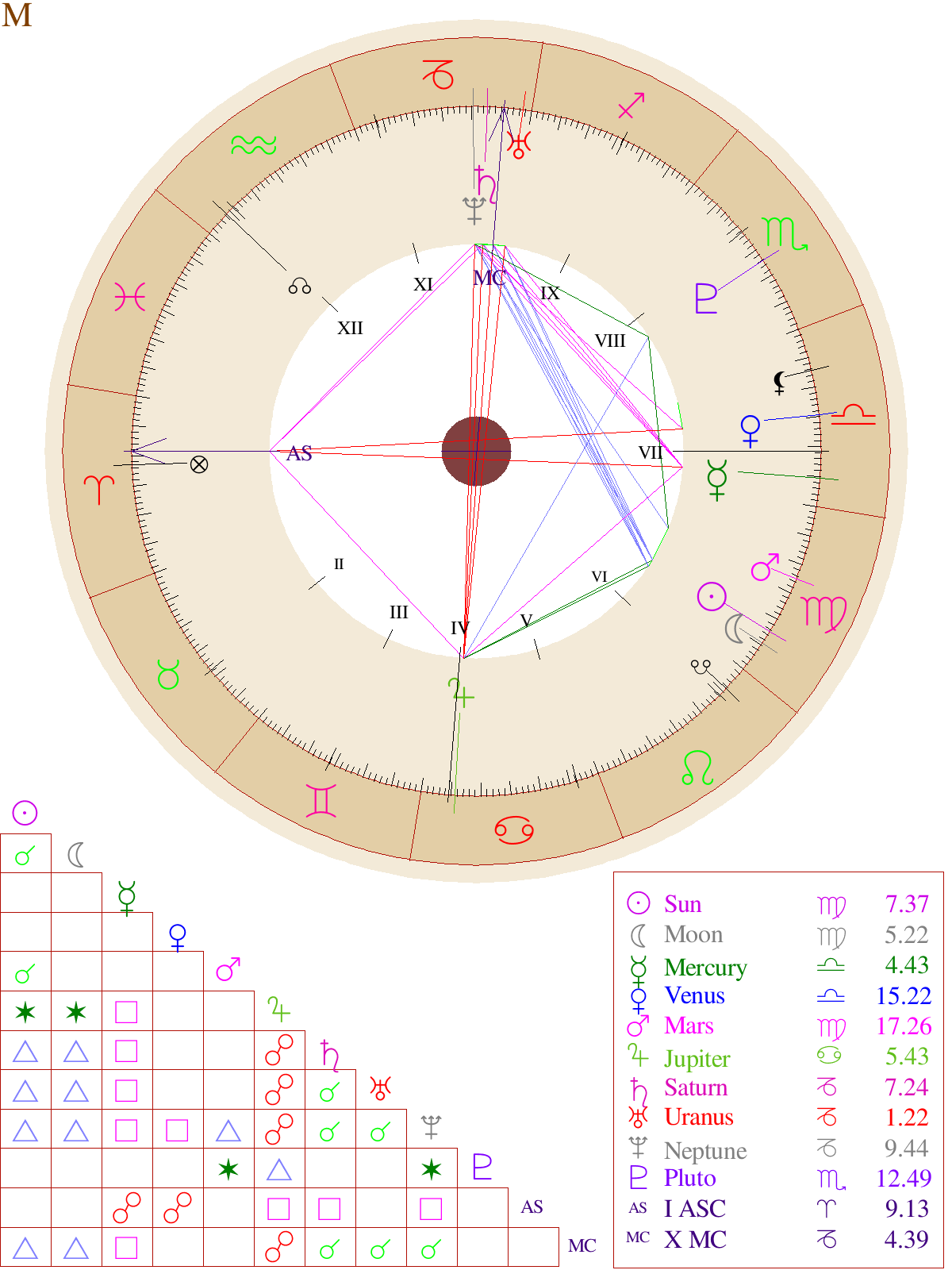Image resolution: width=952 pixels, height=1270 pixels.
Task: Select the Part of Fortune symbol
Action: 199,464
